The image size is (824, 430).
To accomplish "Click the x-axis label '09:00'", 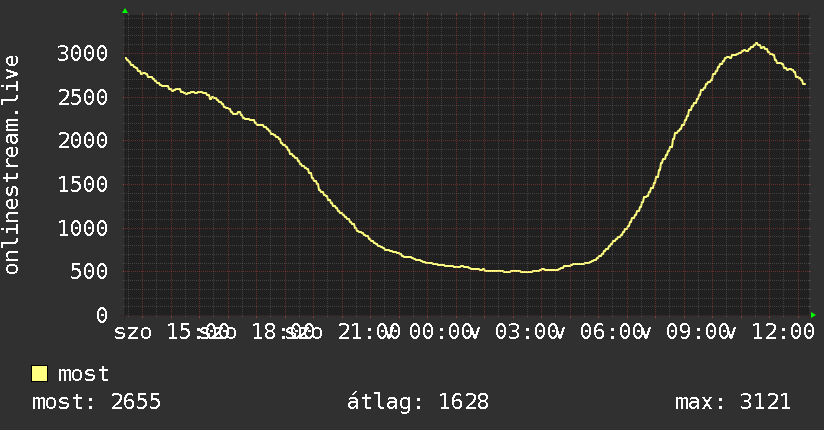I will click(x=697, y=332).
